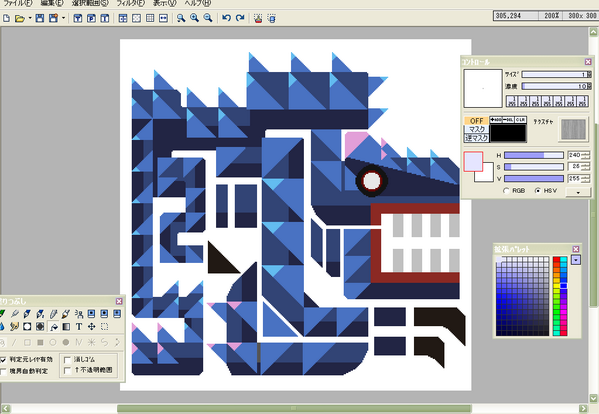This screenshot has width=599, height=414.
Task: Switch mask mode to OFF
Action: (x=476, y=121)
